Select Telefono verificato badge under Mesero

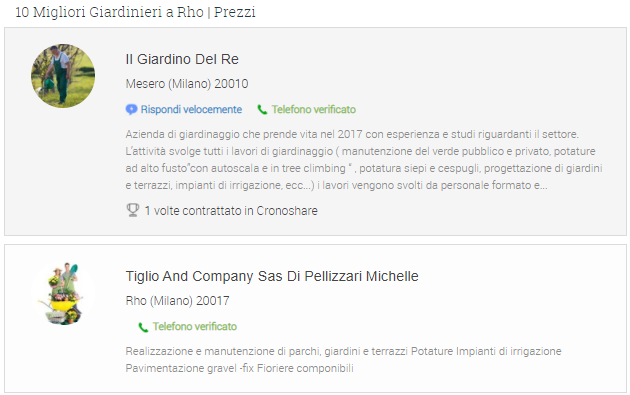307,110
